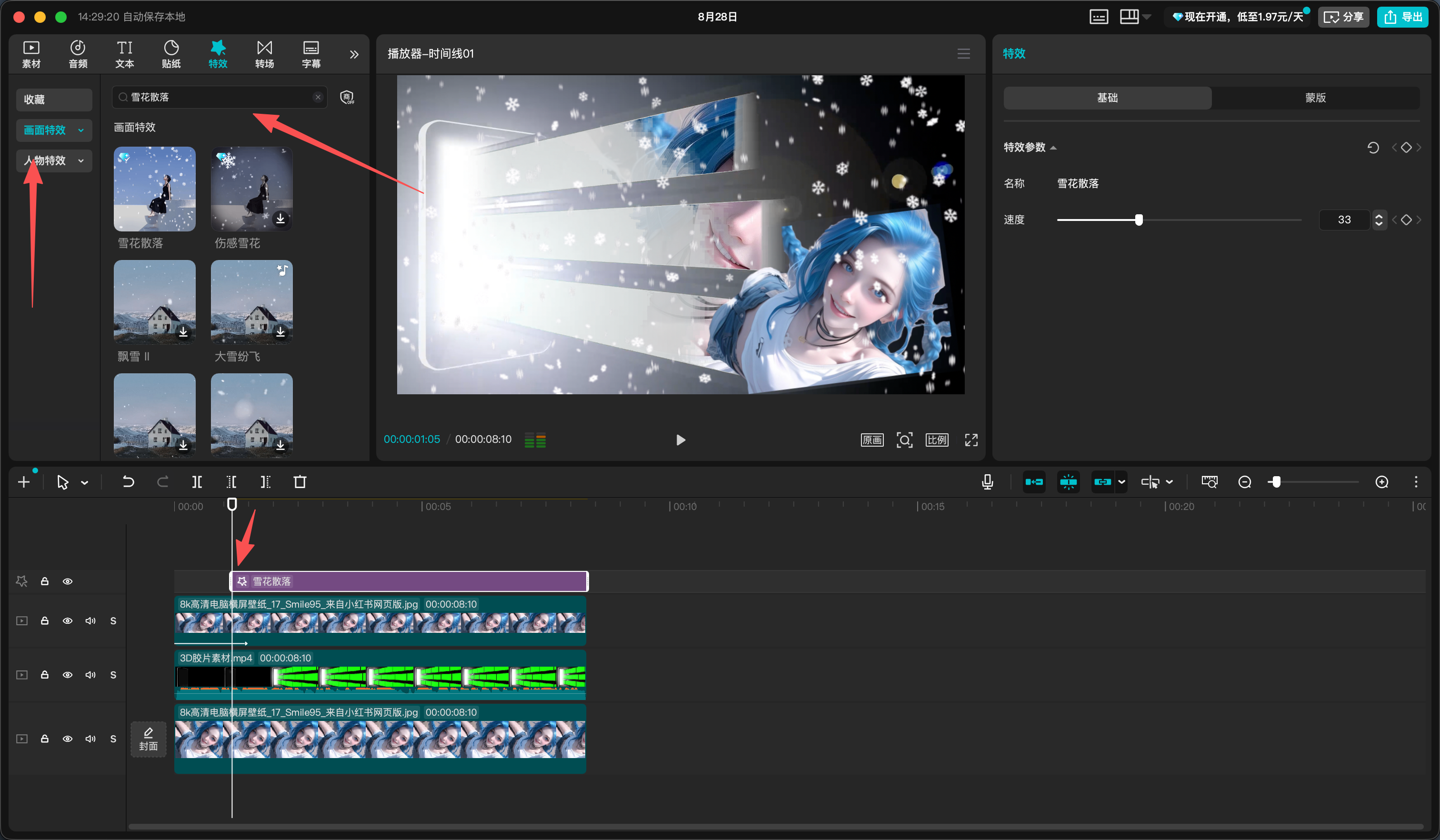This screenshot has height=840, width=1440.
Task: Toggle 原画 original quality preview
Action: click(x=872, y=440)
